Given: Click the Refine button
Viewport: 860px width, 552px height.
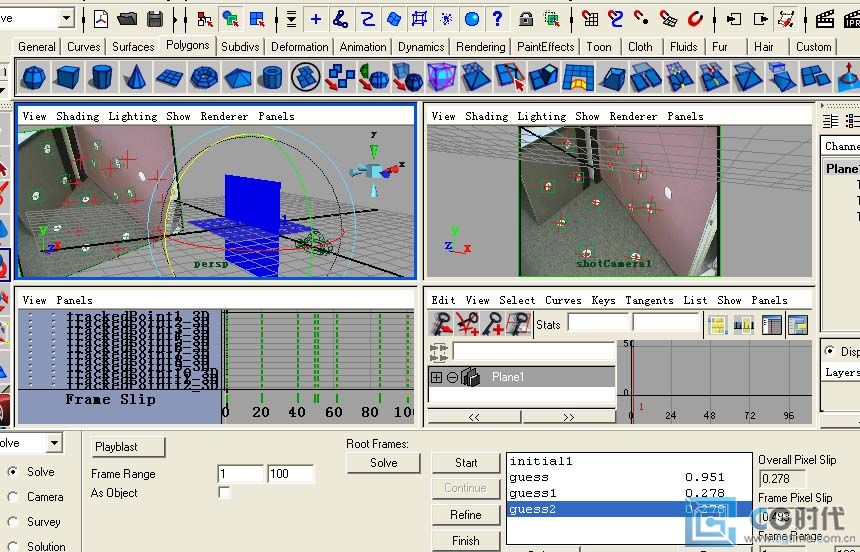Looking at the screenshot, I should tap(466, 515).
